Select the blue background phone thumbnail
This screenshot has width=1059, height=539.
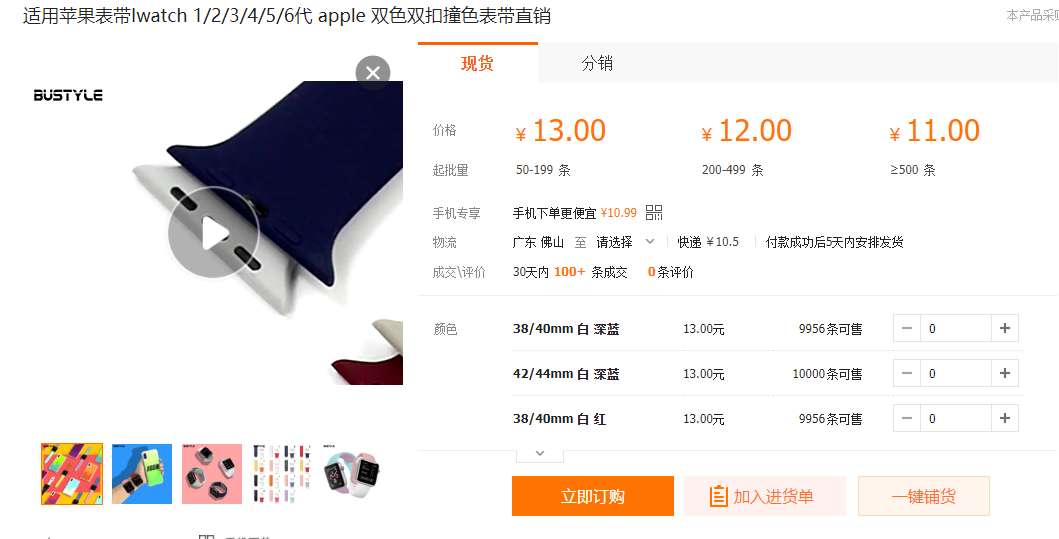[142, 473]
